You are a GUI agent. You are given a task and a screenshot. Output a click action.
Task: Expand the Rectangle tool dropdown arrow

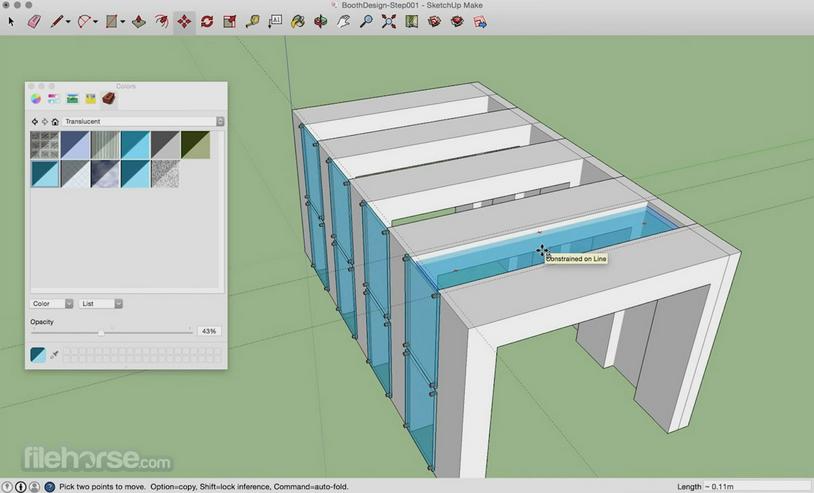[123, 22]
